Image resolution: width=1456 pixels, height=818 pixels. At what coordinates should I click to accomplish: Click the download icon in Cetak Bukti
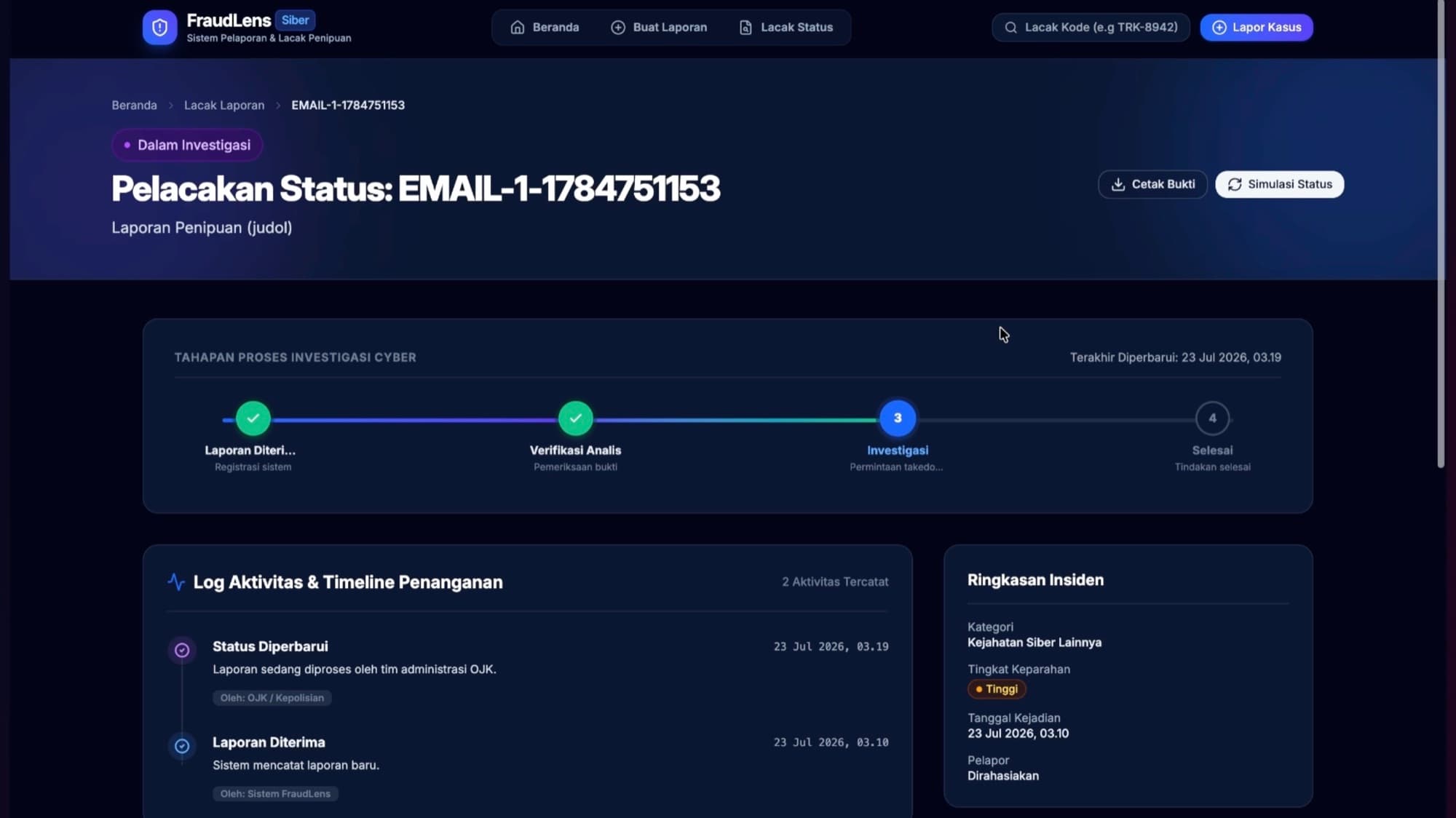pos(1117,185)
